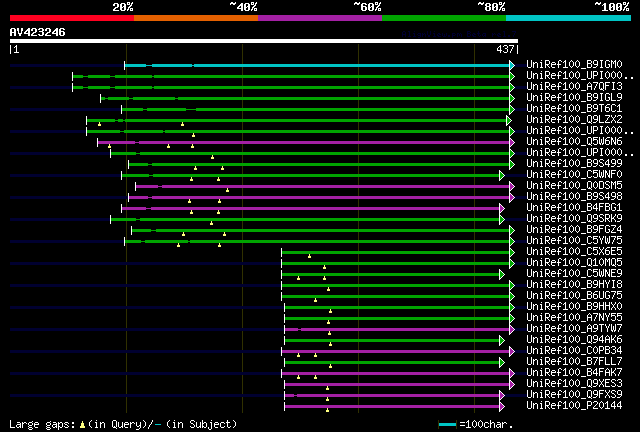This screenshot has height=432, width=640.
Task: Click the green alignment bar of C5X6E5
Action: tap(396, 253)
